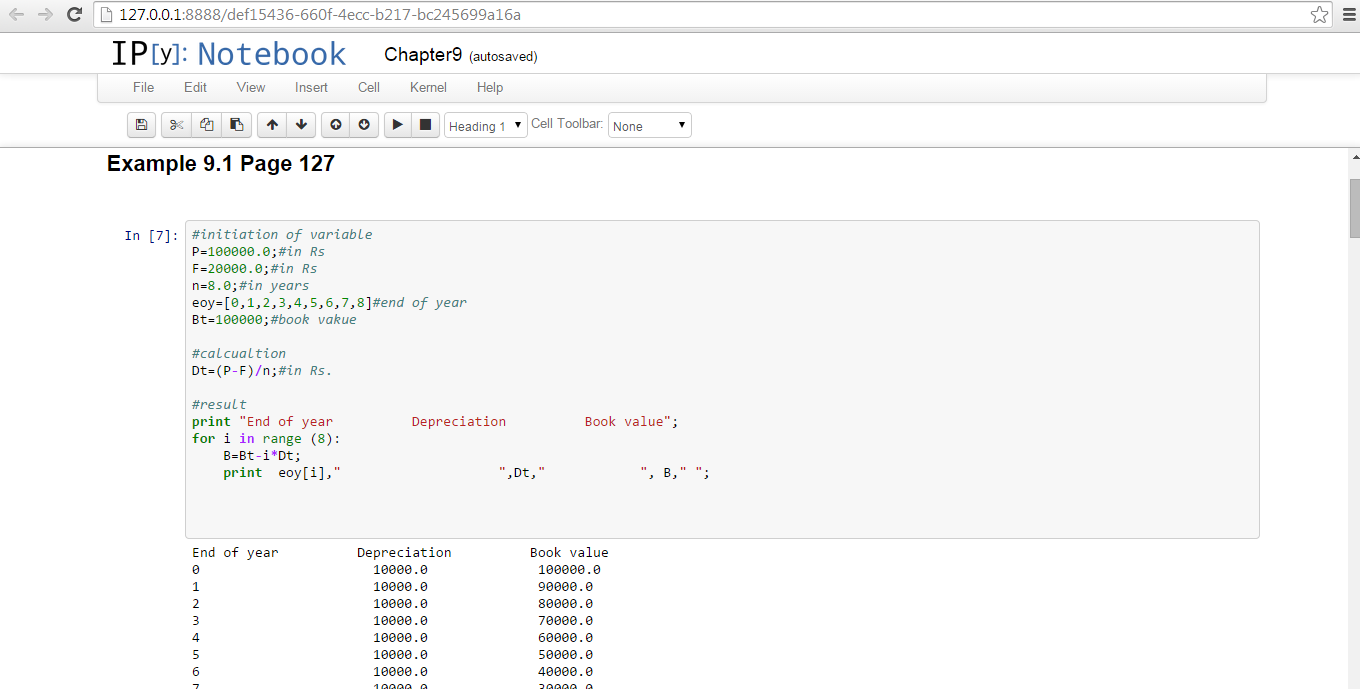Viewport: 1360px width, 689px height.
Task: Reload the page in the browser
Action: tap(74, 15)
